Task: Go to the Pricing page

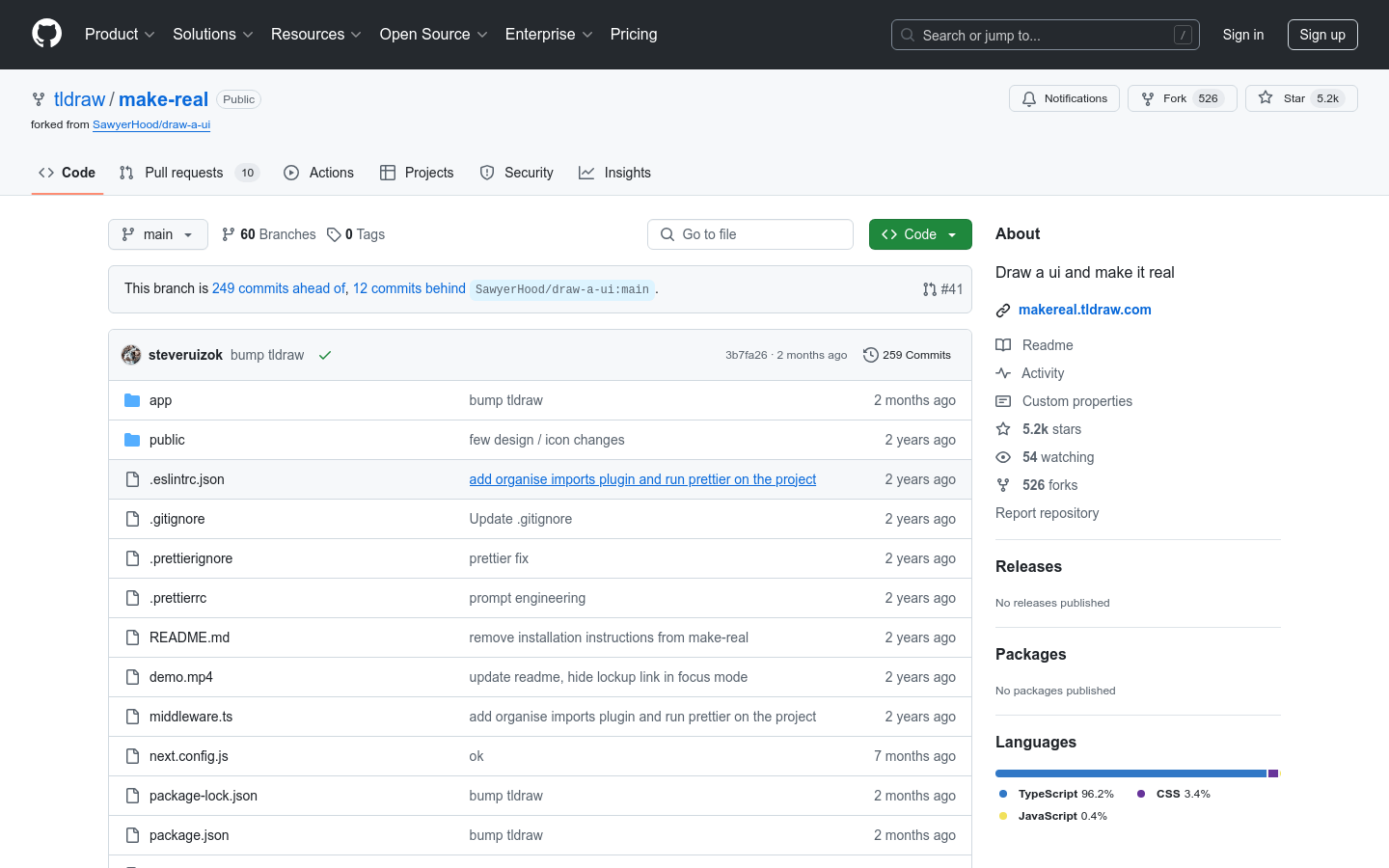Action: pyautogui.click(x=634, y=35)
